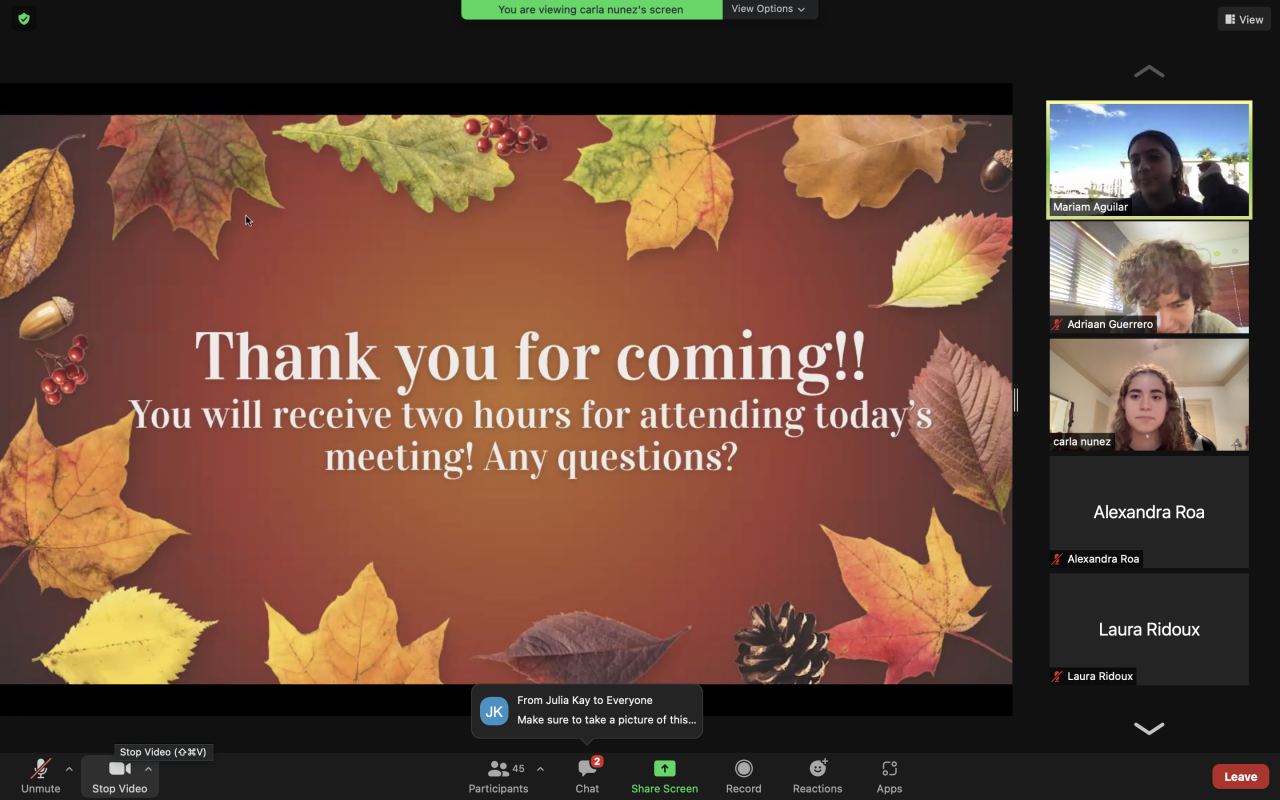The image size is (1280, 800).
Task: Expand audio options caret next to Unmute
Action: pyautogui.click(x=69, y=769)
